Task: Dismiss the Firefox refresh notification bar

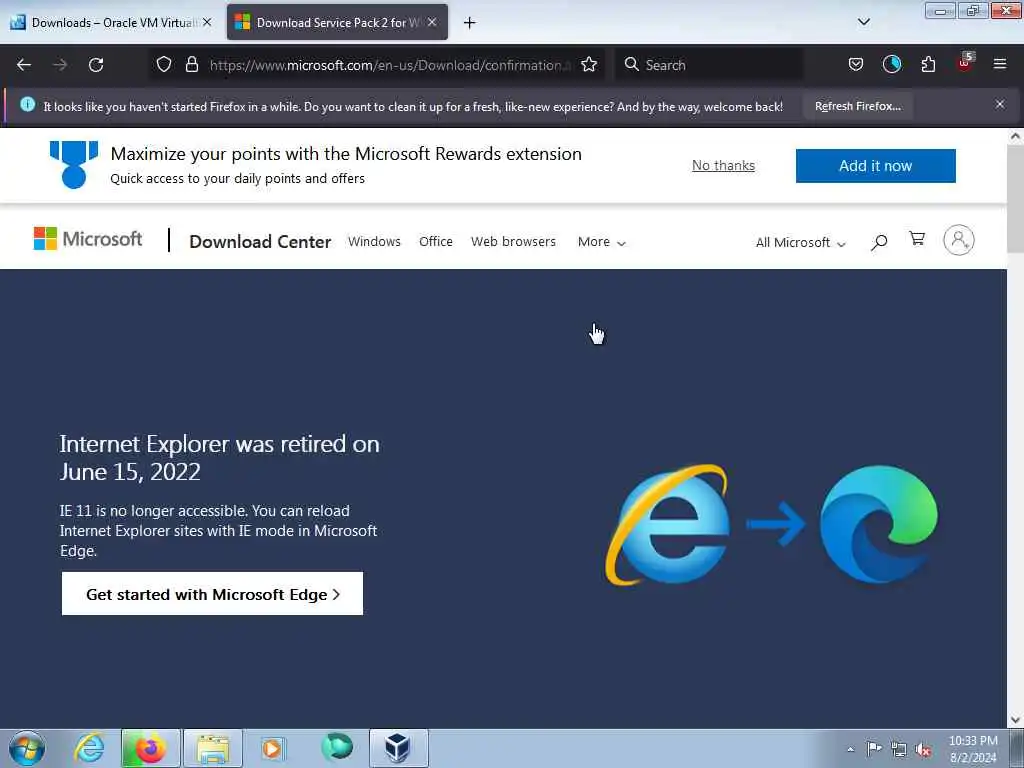Action: pos(1000,104)
